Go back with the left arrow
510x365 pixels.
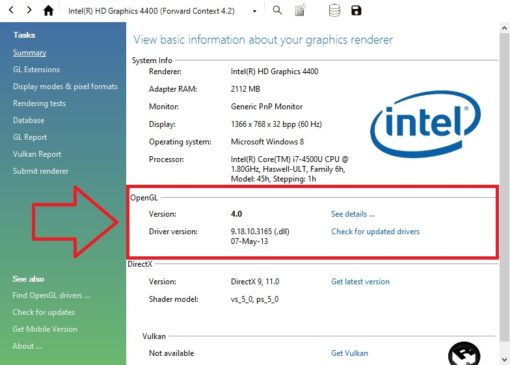coord(11,10)
